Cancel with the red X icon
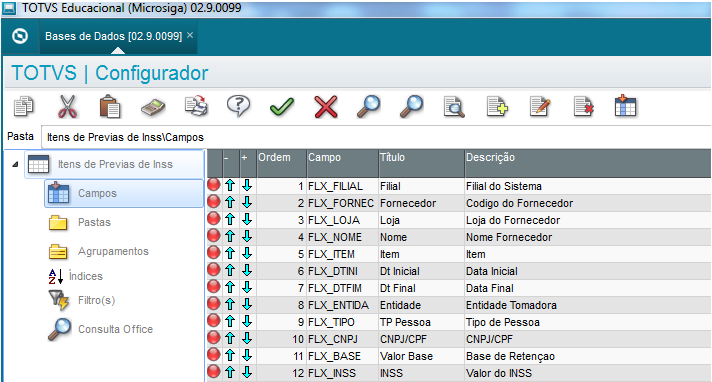 pos(326,107)
